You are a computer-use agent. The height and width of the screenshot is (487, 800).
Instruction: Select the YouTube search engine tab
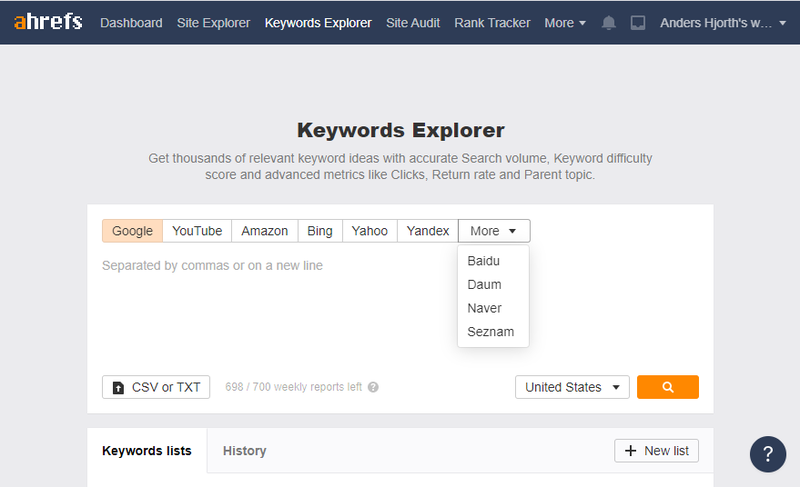coord(197,231)
